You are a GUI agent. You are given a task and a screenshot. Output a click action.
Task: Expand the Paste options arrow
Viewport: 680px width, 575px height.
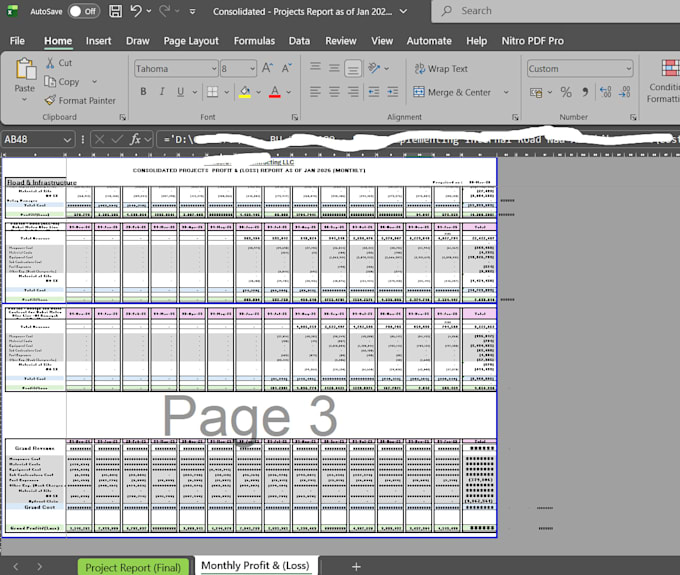pyautogui.click(x=24, y=100)
